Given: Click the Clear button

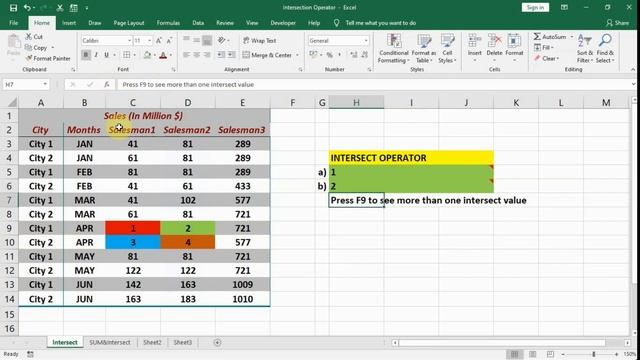Looking at the screenshot, I should [546, 58].
